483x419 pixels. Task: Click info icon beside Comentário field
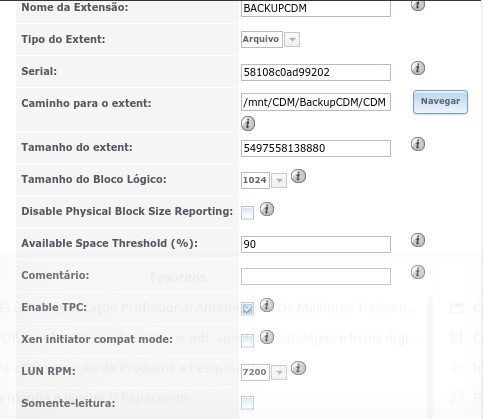click(x=418, y=272)
